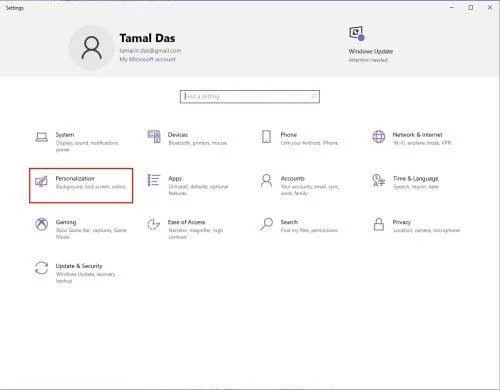
Task: Open the Update & Security icon
Action: point(41,268)
